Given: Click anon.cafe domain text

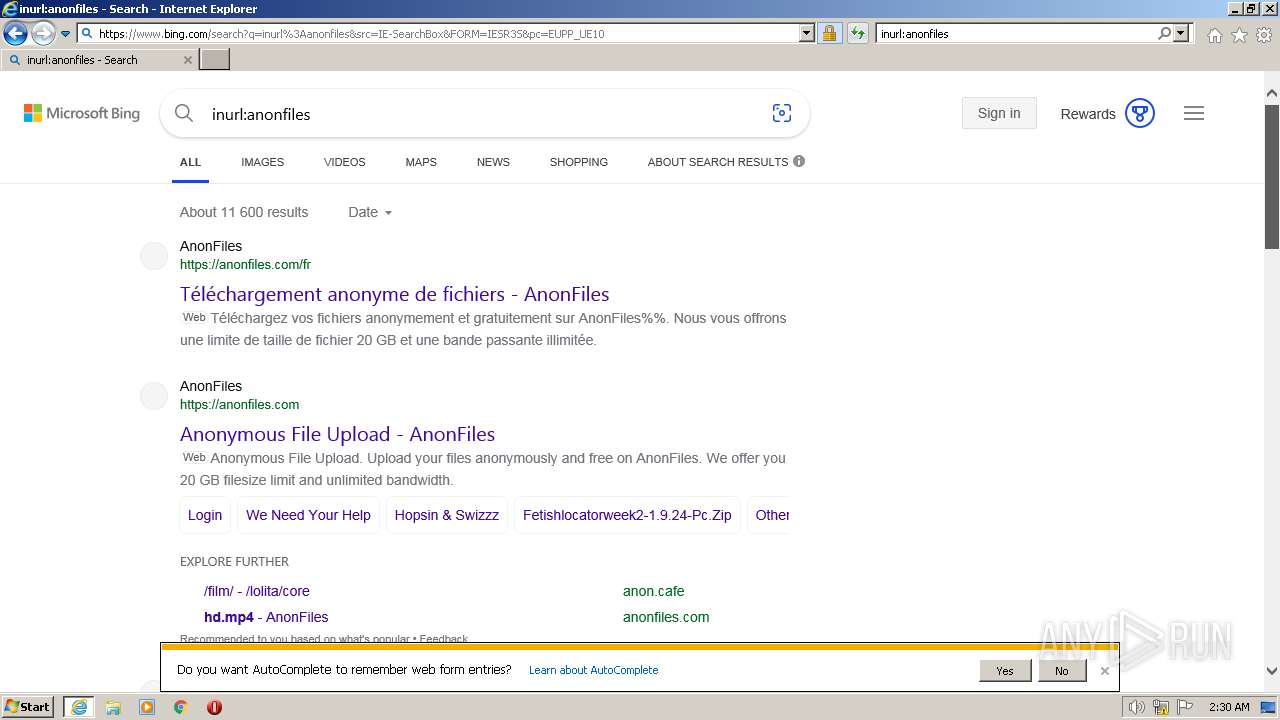Looking at the screenshot, I should [x=653, y=591].
